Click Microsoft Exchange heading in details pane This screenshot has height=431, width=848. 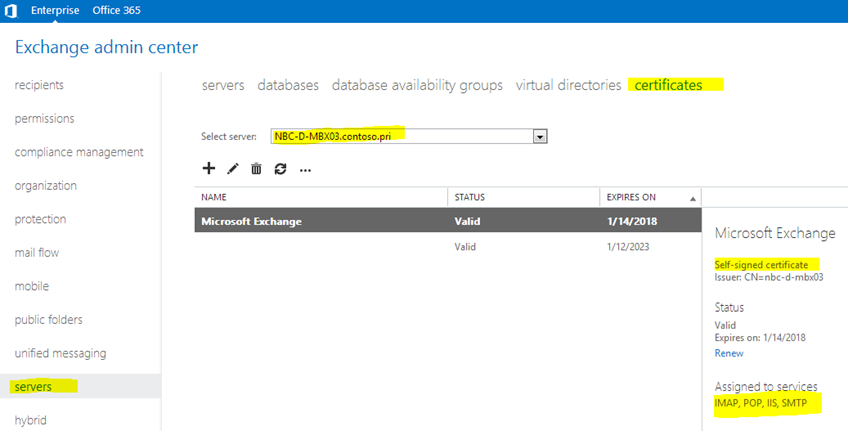(775, 233)
